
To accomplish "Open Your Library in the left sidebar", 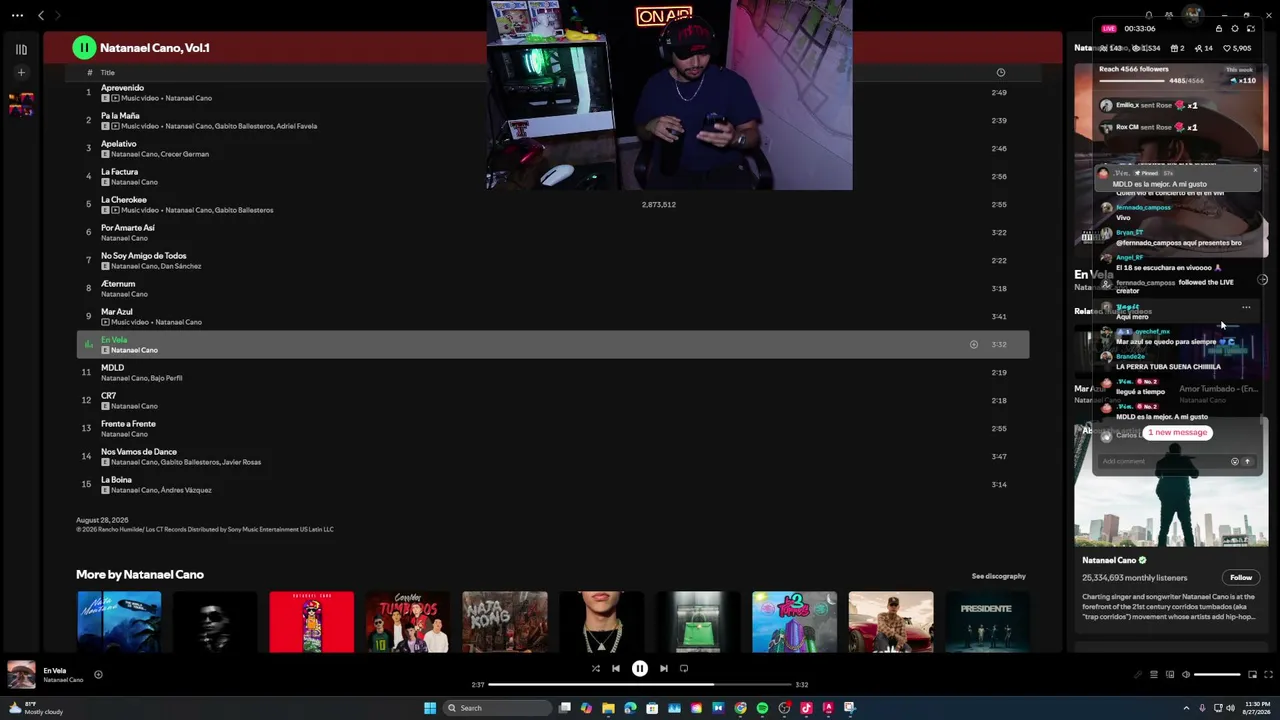I will pos(21,49).
